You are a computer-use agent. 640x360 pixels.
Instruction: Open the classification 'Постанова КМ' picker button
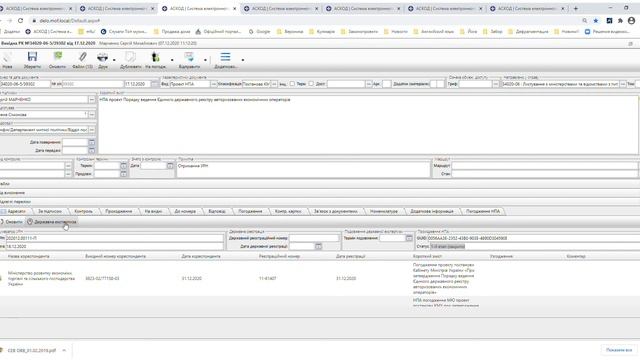(274, 84)
